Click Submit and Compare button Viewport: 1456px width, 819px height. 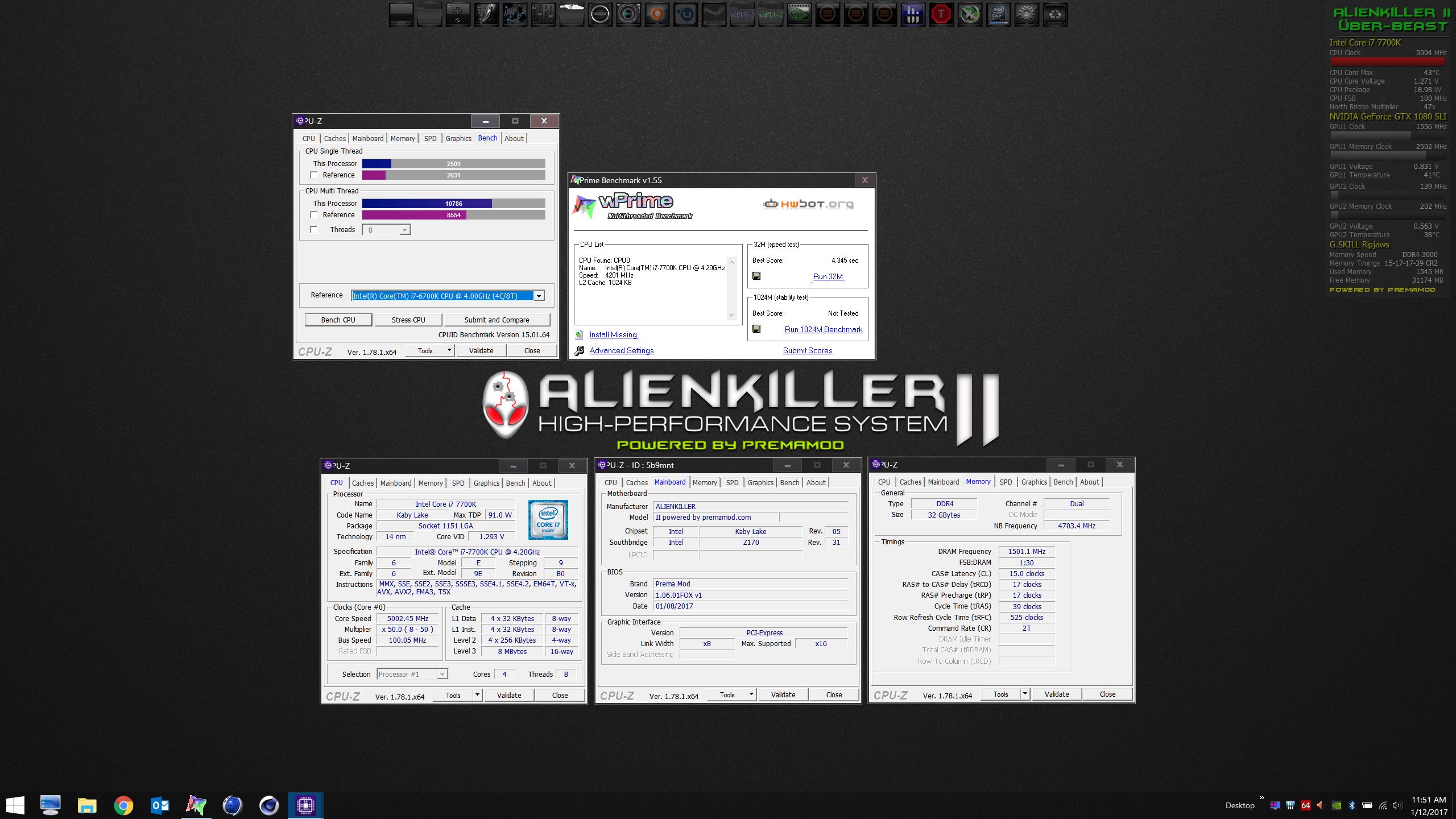click(x=497, y=320)
